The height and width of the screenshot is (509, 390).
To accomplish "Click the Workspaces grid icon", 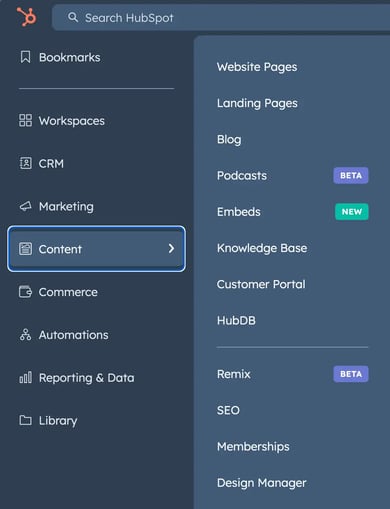I will [25, 120].
